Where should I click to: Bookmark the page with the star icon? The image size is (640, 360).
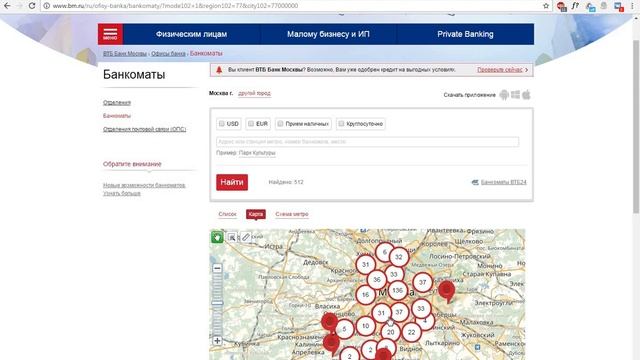point(546,6)
